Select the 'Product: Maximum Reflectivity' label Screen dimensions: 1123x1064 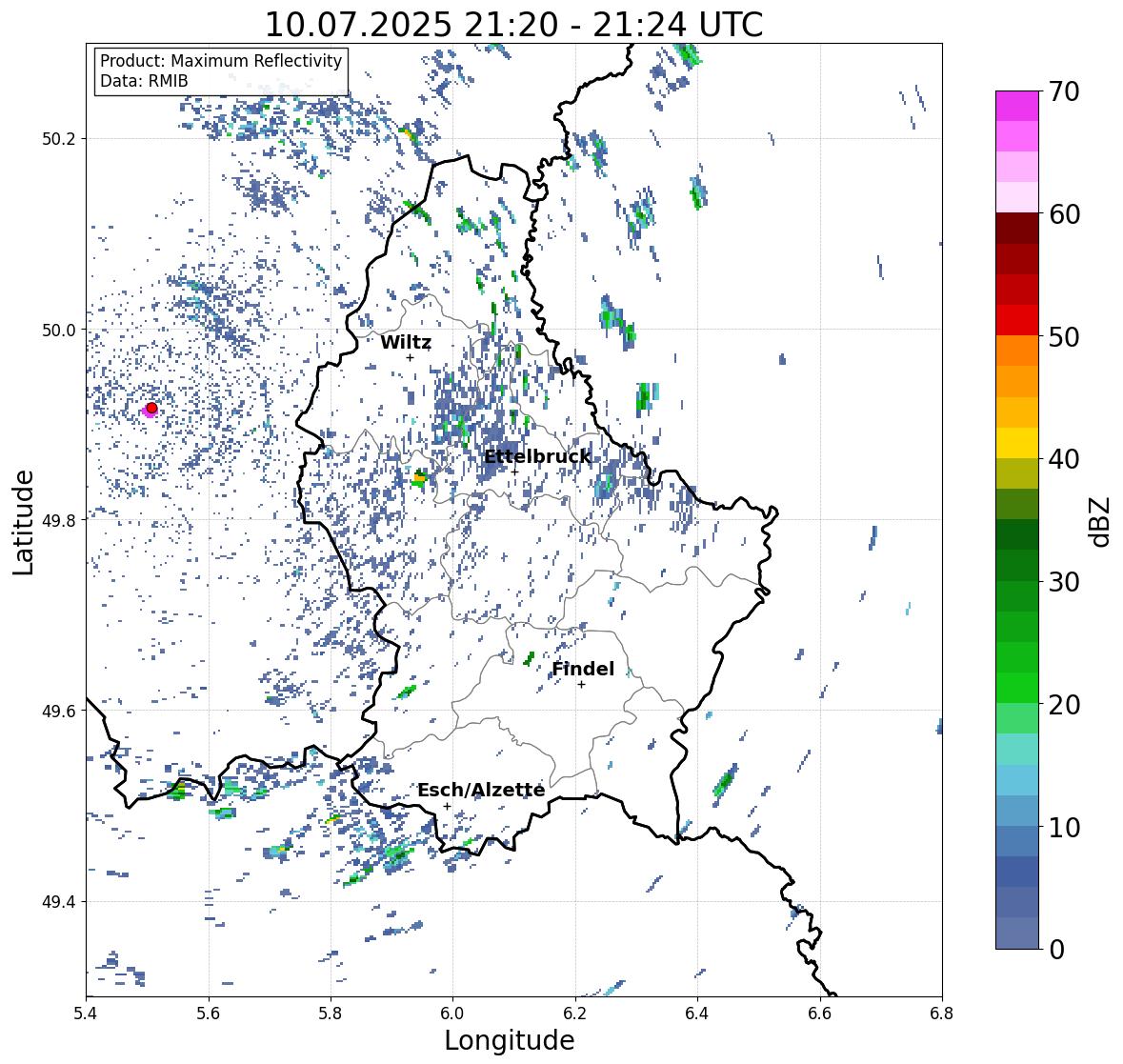coord(221,61)
